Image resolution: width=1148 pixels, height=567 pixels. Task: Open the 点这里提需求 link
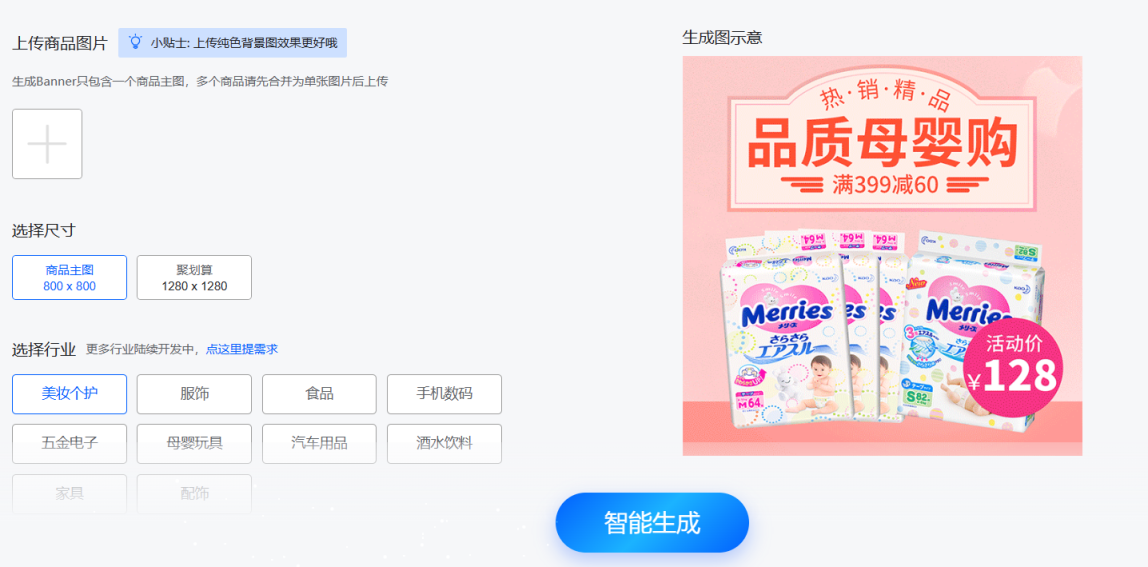pos(242,349)
